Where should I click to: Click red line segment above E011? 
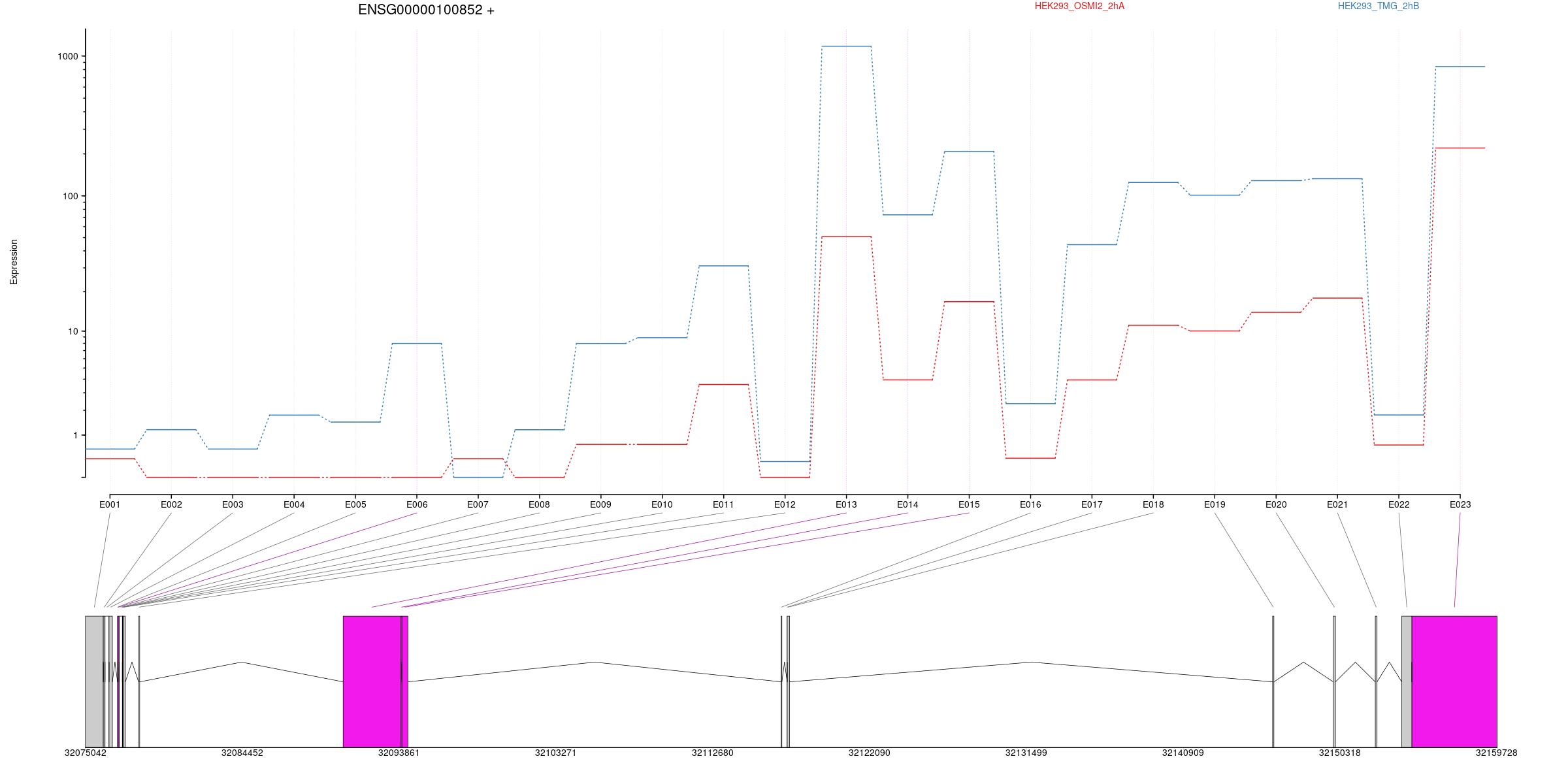[x=723, y=385]
